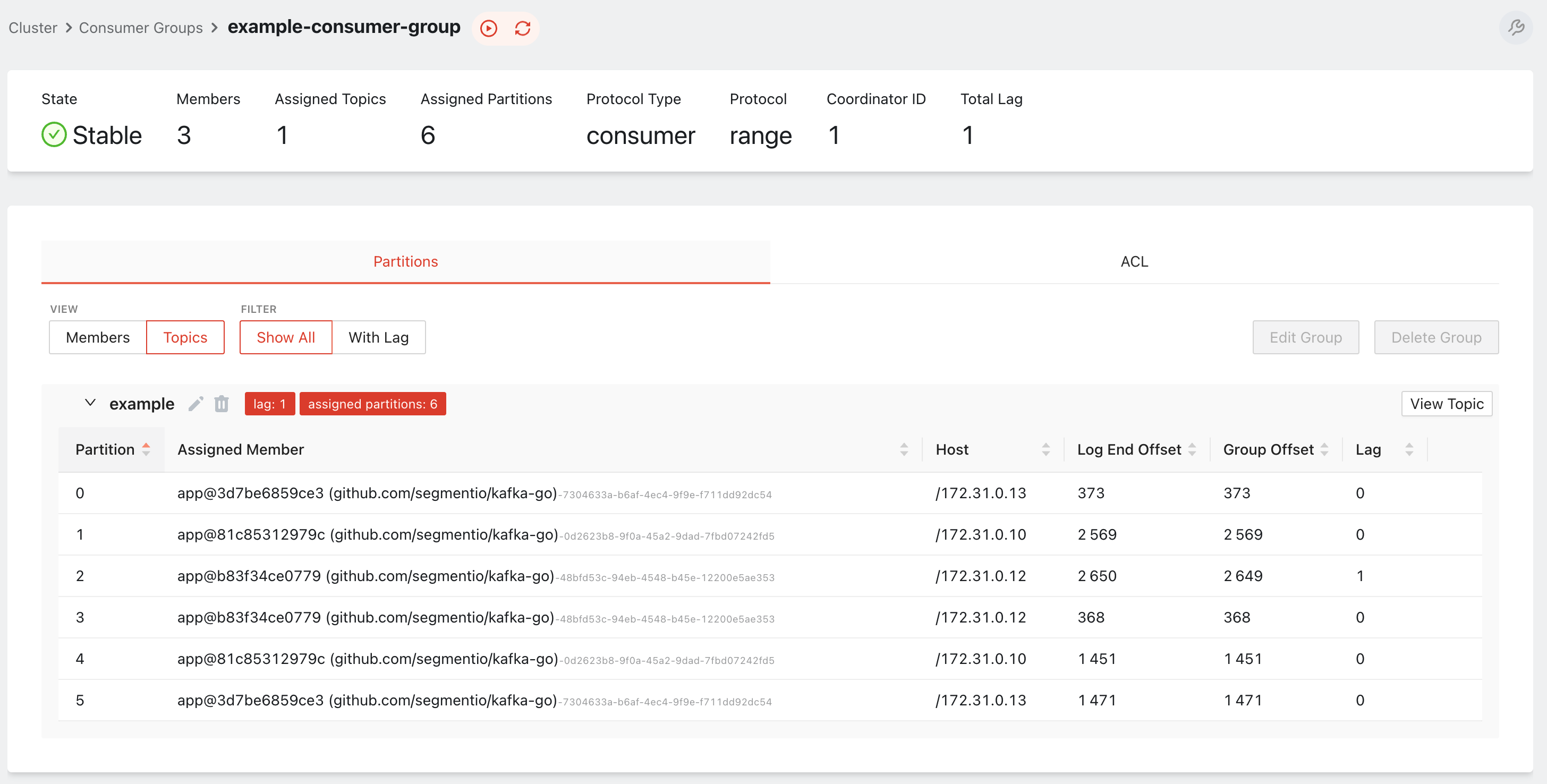Screen dimensions: 1547x784
Task: Toggle the Show All filter button
Action: tap(285, 337)
